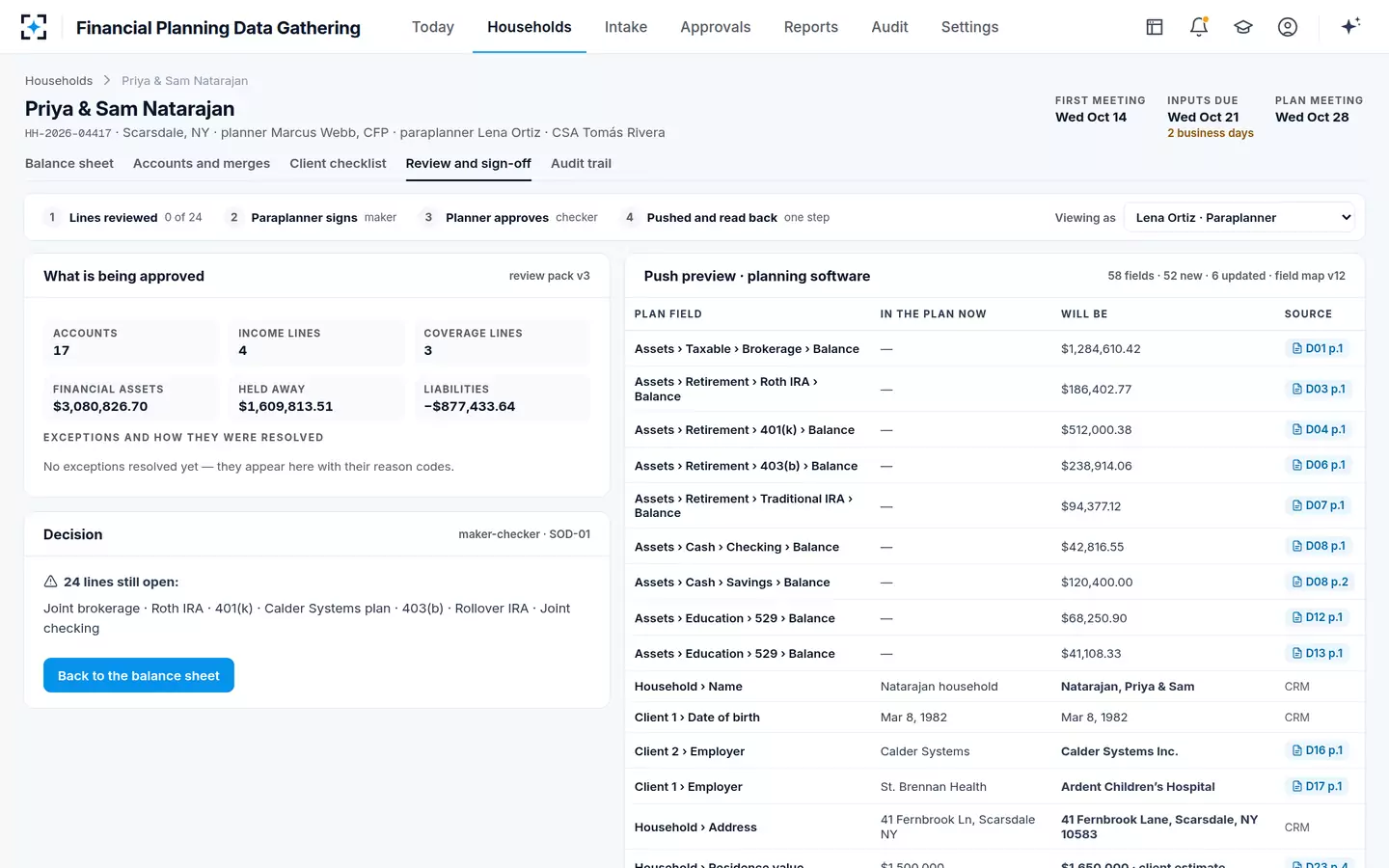Open source document D07 p.1

tap(1319, 505)
